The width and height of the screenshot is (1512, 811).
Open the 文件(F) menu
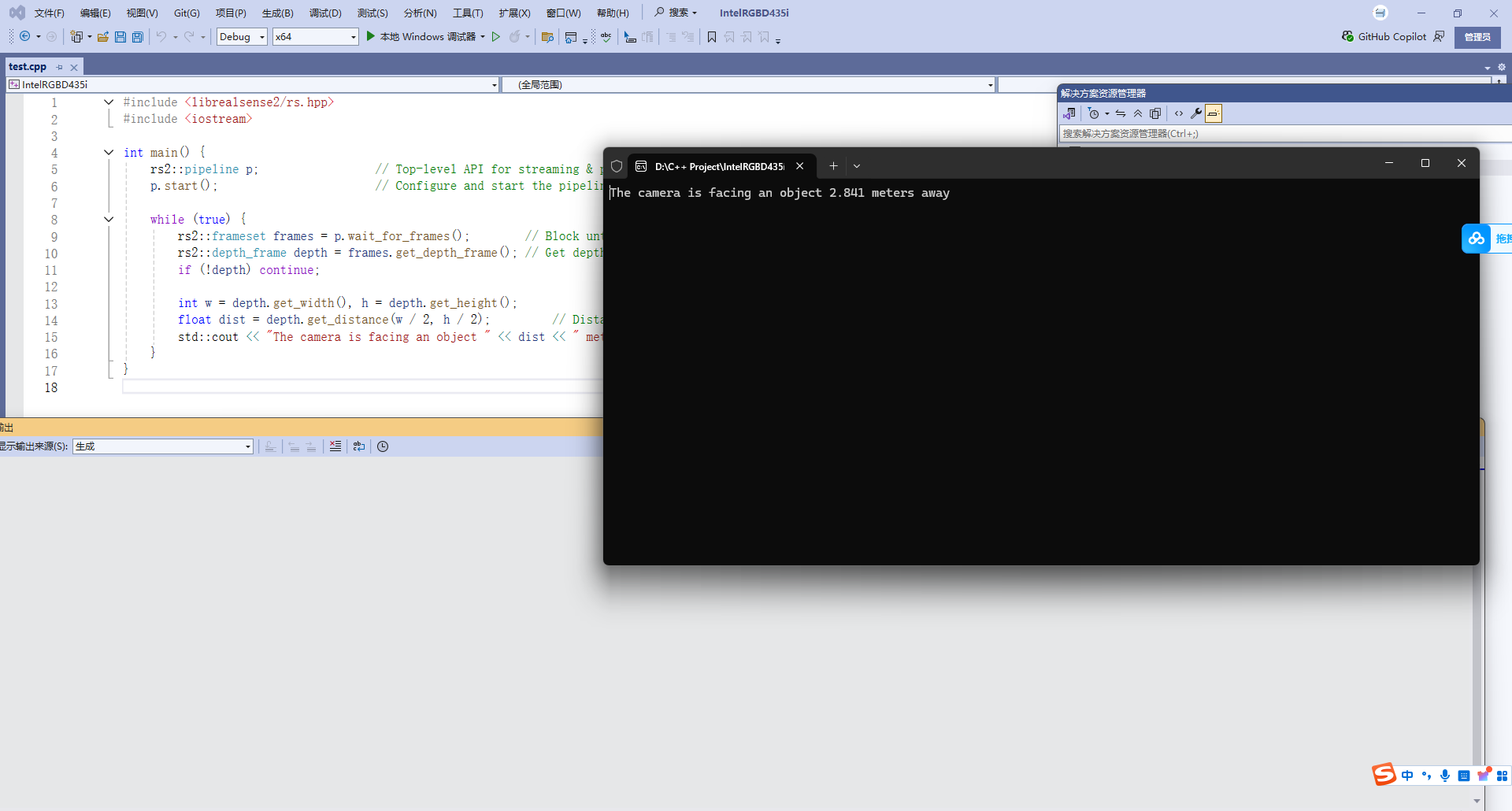pyautogui.click(x=49, y=13)
